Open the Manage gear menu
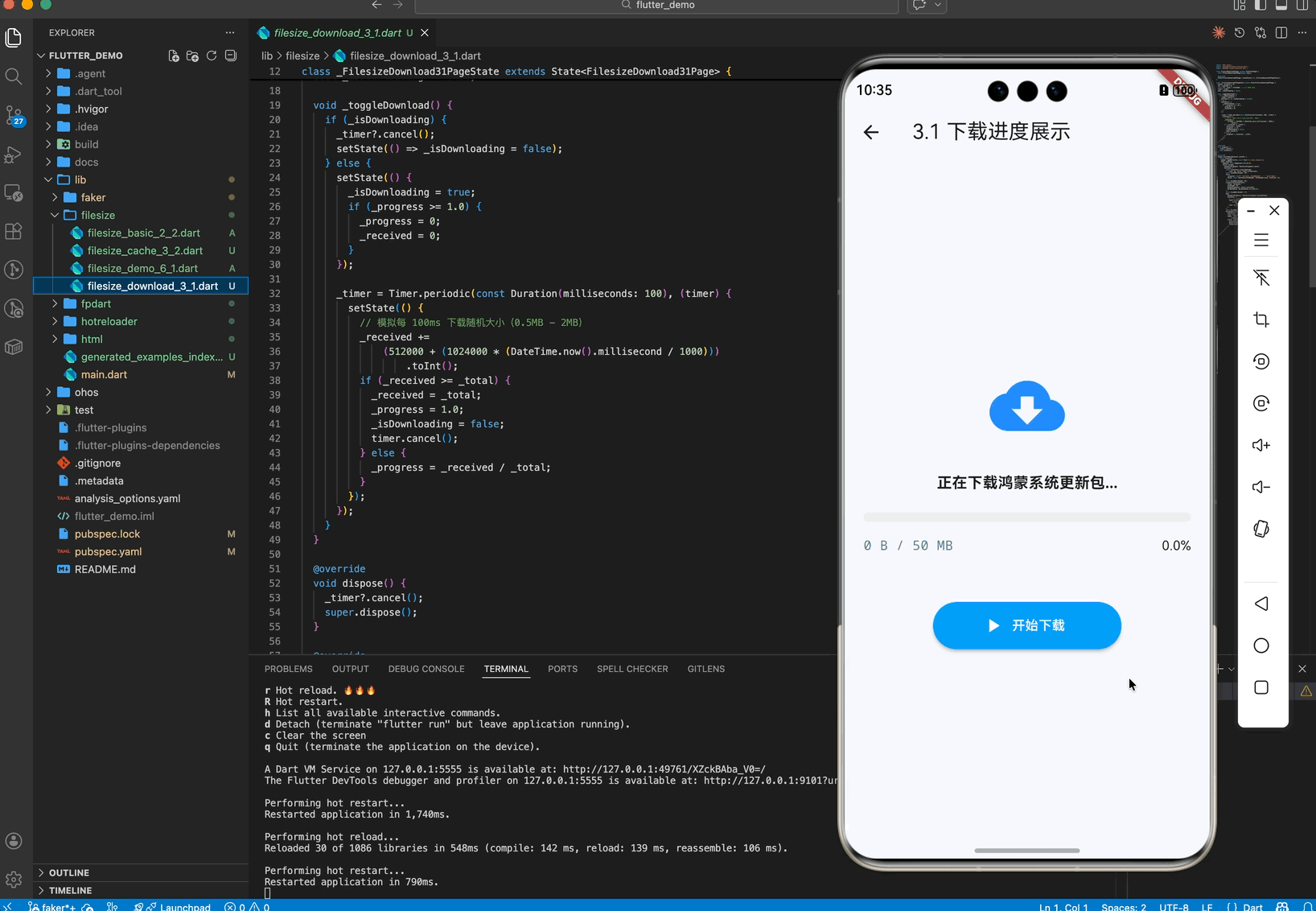The image size is (1316, 911). (14, 880)
